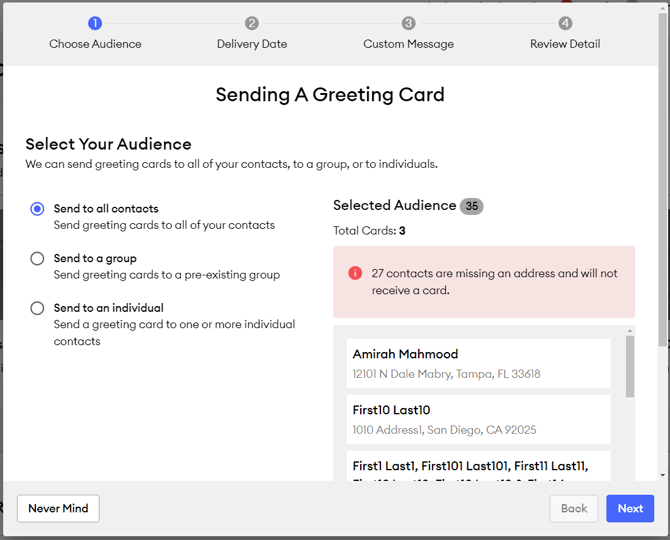Click step 1 Choose Audience circle
670x540 pixels.
click(x=95, y=23)
